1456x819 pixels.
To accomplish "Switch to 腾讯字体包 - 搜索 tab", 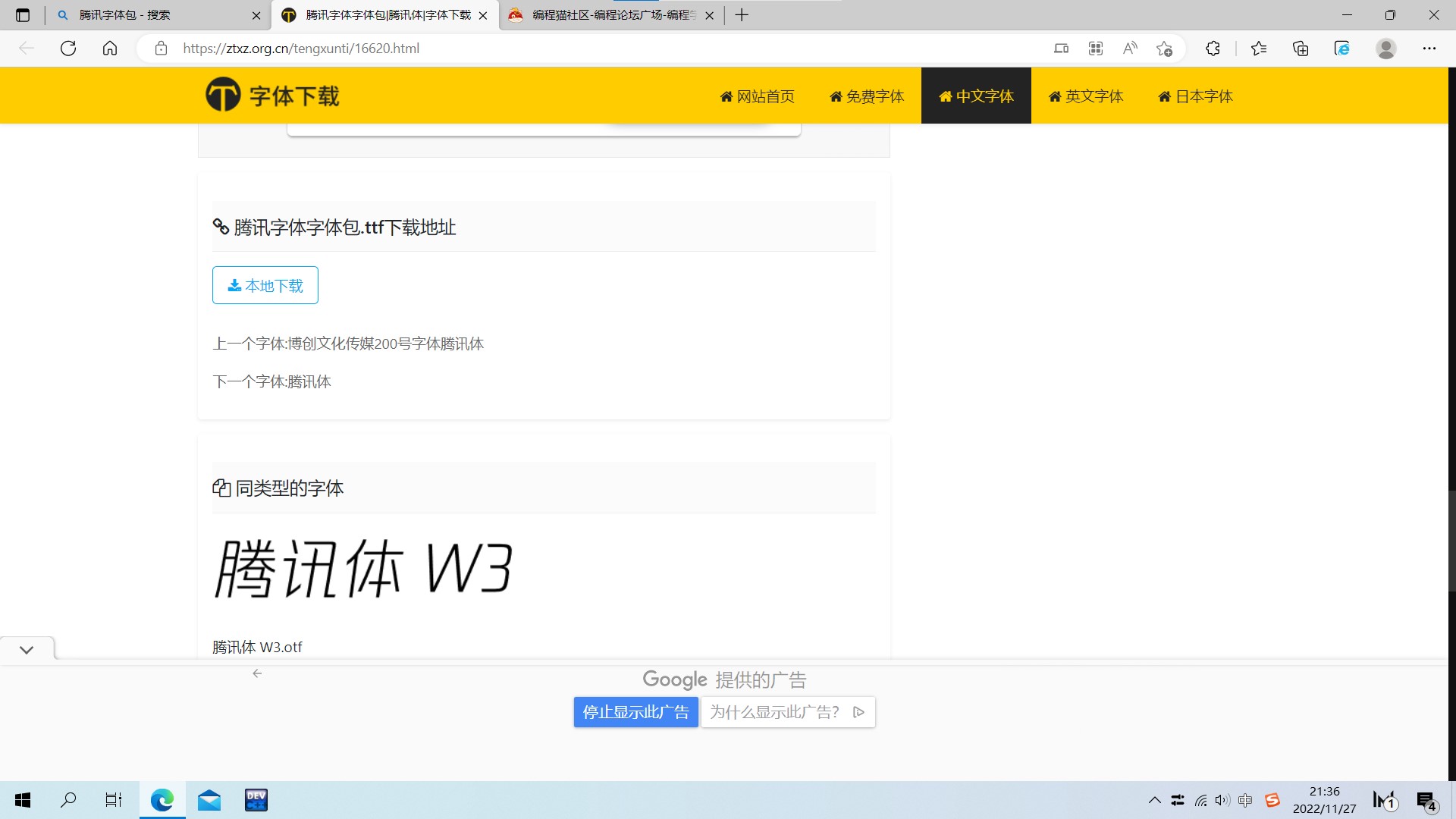I will [159, 15].
